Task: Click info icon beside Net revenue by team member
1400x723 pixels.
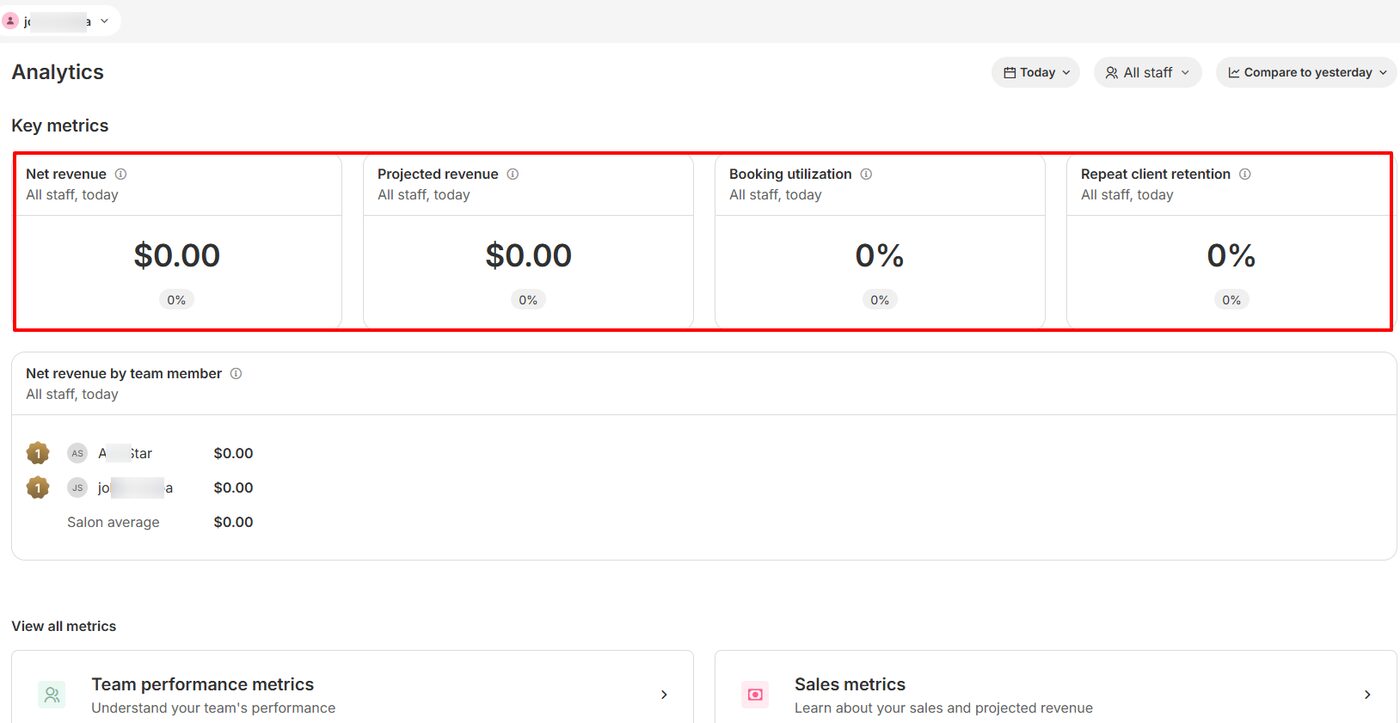Action: click(x=236, y=373)
